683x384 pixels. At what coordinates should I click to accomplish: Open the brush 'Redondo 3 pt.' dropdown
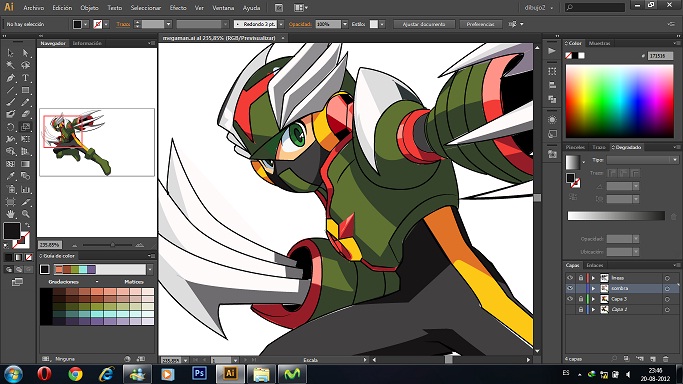281,24
